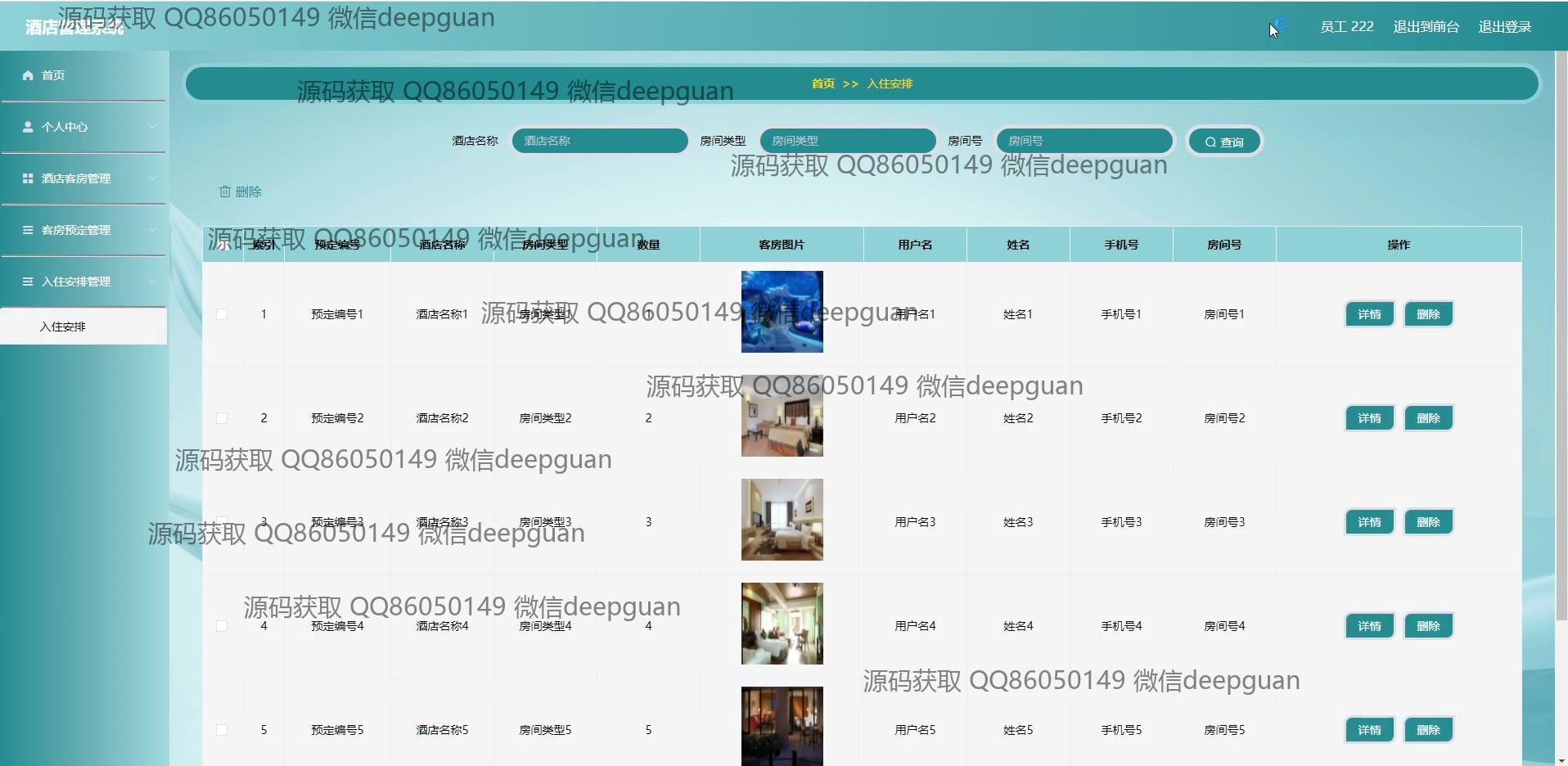
Task: Collapse the 入住安排管理 sidebar section
Action: pos(152,282)
